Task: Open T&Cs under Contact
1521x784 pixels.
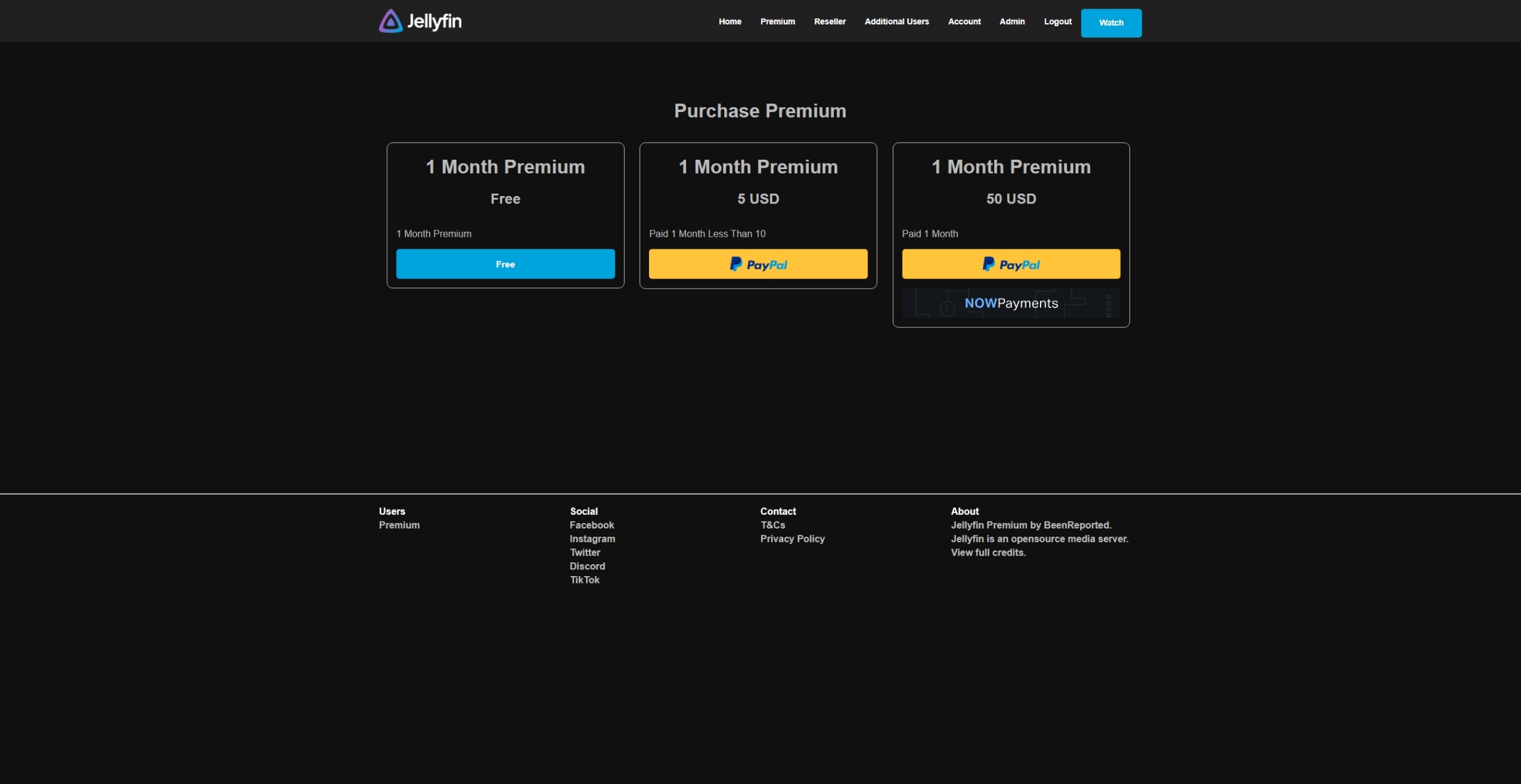Action: tap(772, 525)
